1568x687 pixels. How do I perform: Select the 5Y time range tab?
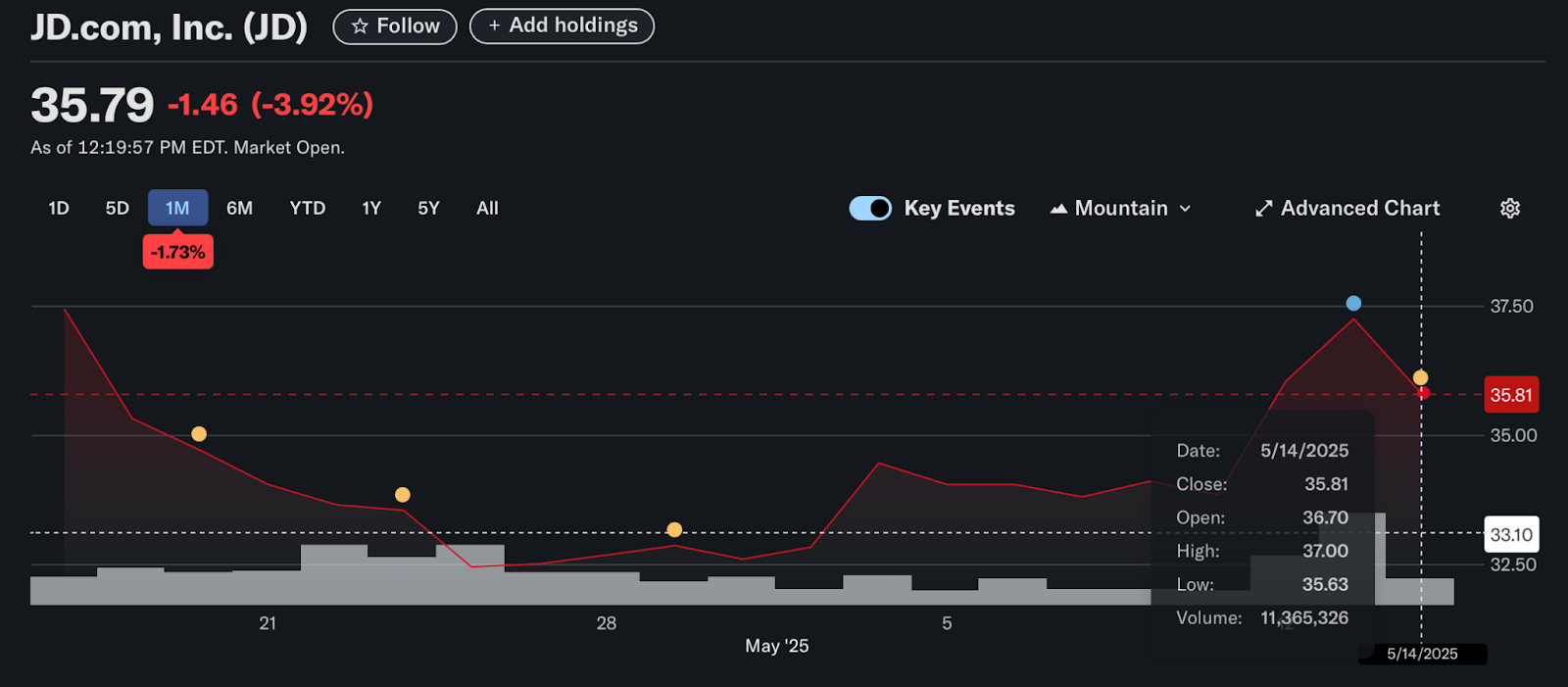(x=428, y=208)
